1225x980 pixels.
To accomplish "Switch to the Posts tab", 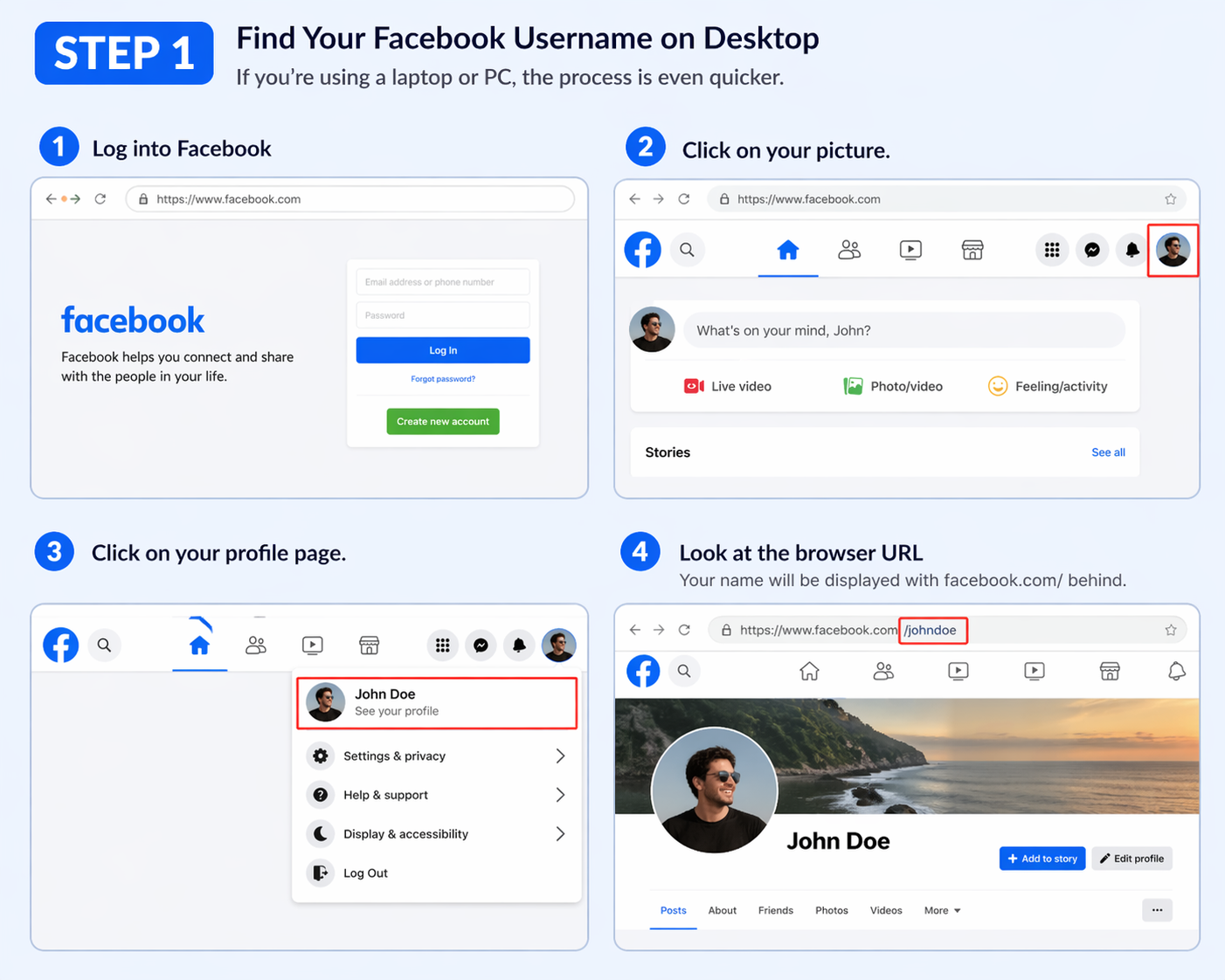I will (674, 910).
